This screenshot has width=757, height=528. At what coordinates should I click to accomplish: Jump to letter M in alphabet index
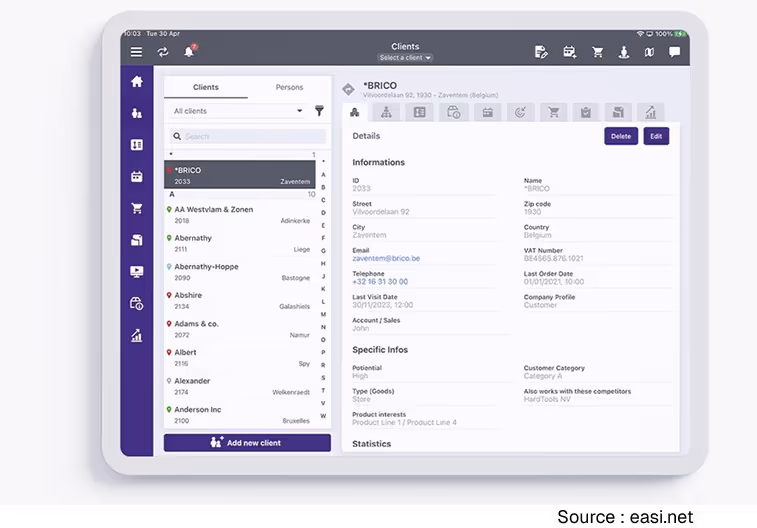tap(323, 314)
